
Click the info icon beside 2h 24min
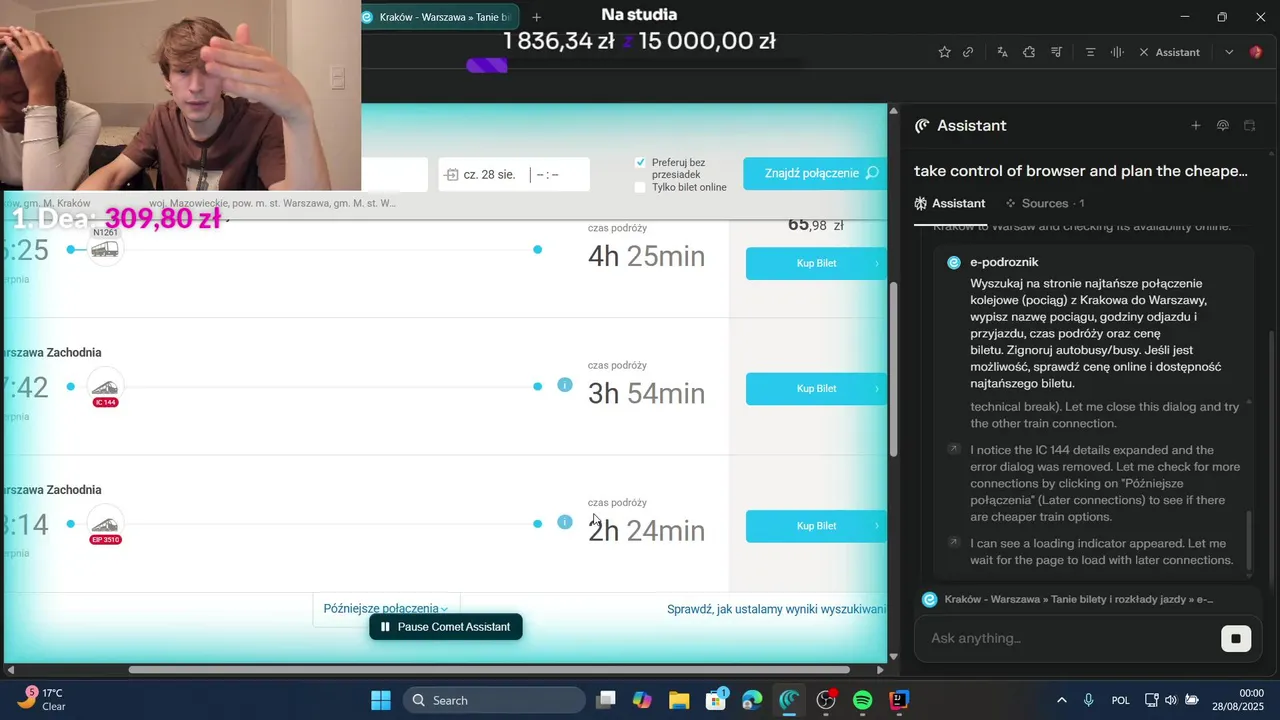click(x=565, y=522)
